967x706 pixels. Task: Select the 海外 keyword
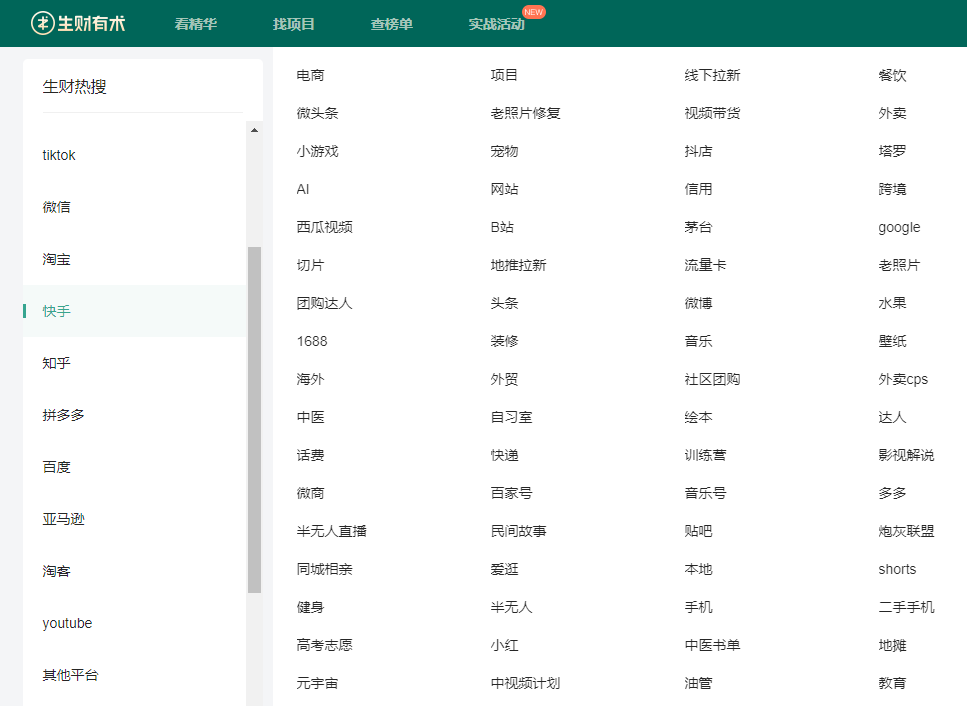pyautogui.click(x=310, y=379)
